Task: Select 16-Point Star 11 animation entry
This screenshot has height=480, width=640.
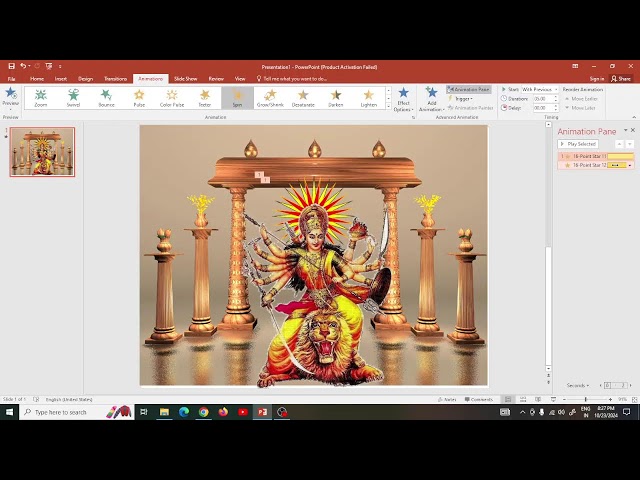Action: pos(596,156)
